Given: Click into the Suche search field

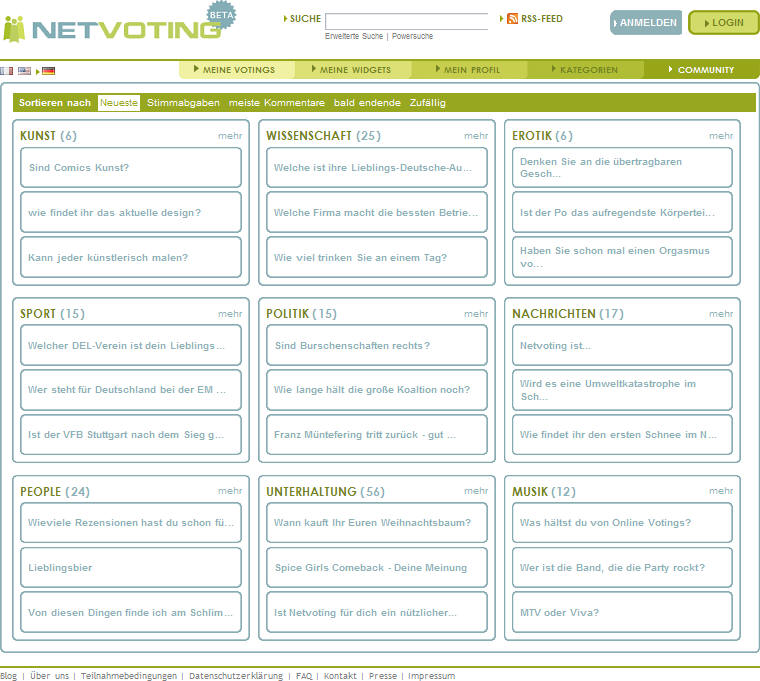Looking at the screenshot, I should [x=407, y=21].
